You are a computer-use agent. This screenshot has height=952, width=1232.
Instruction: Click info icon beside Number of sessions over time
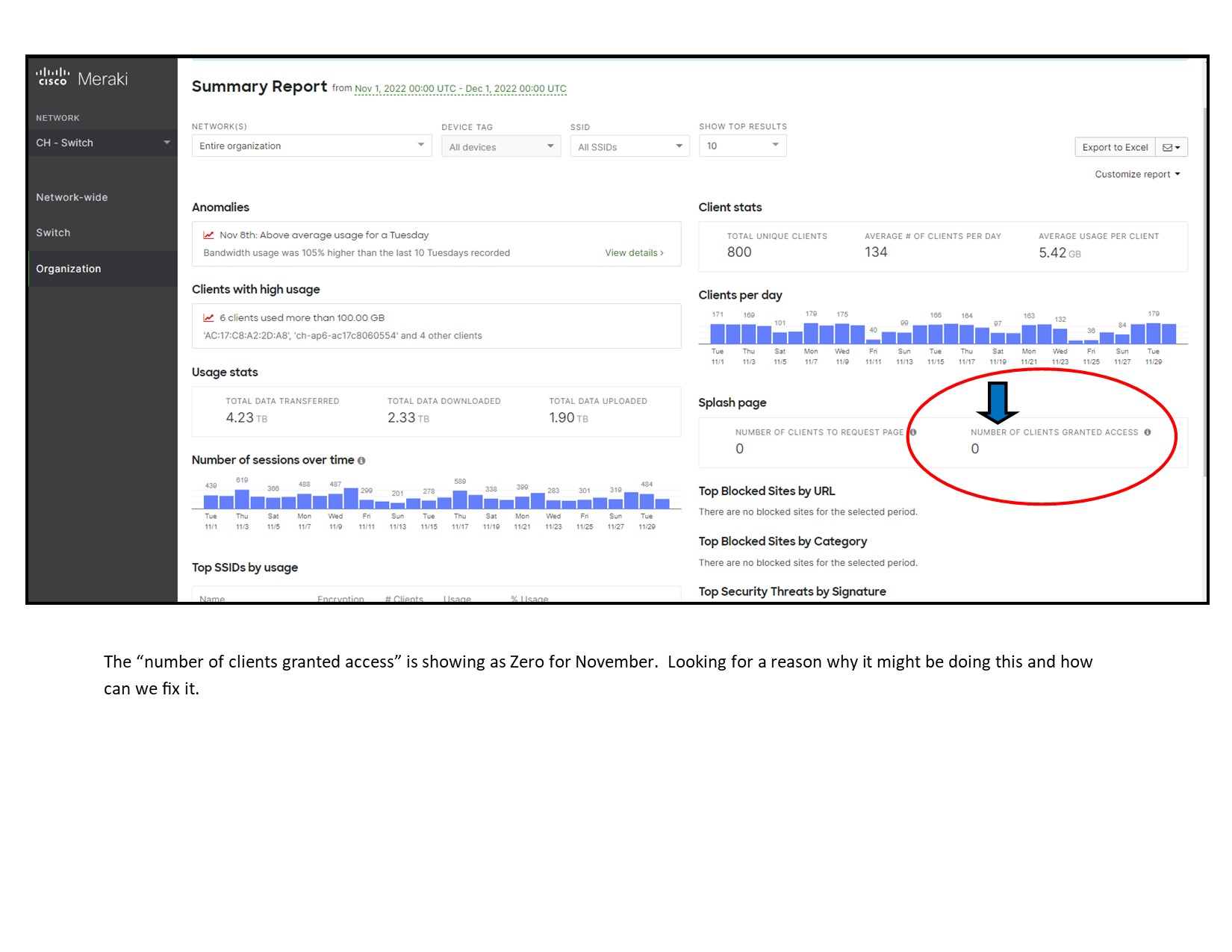pos(361,461)
